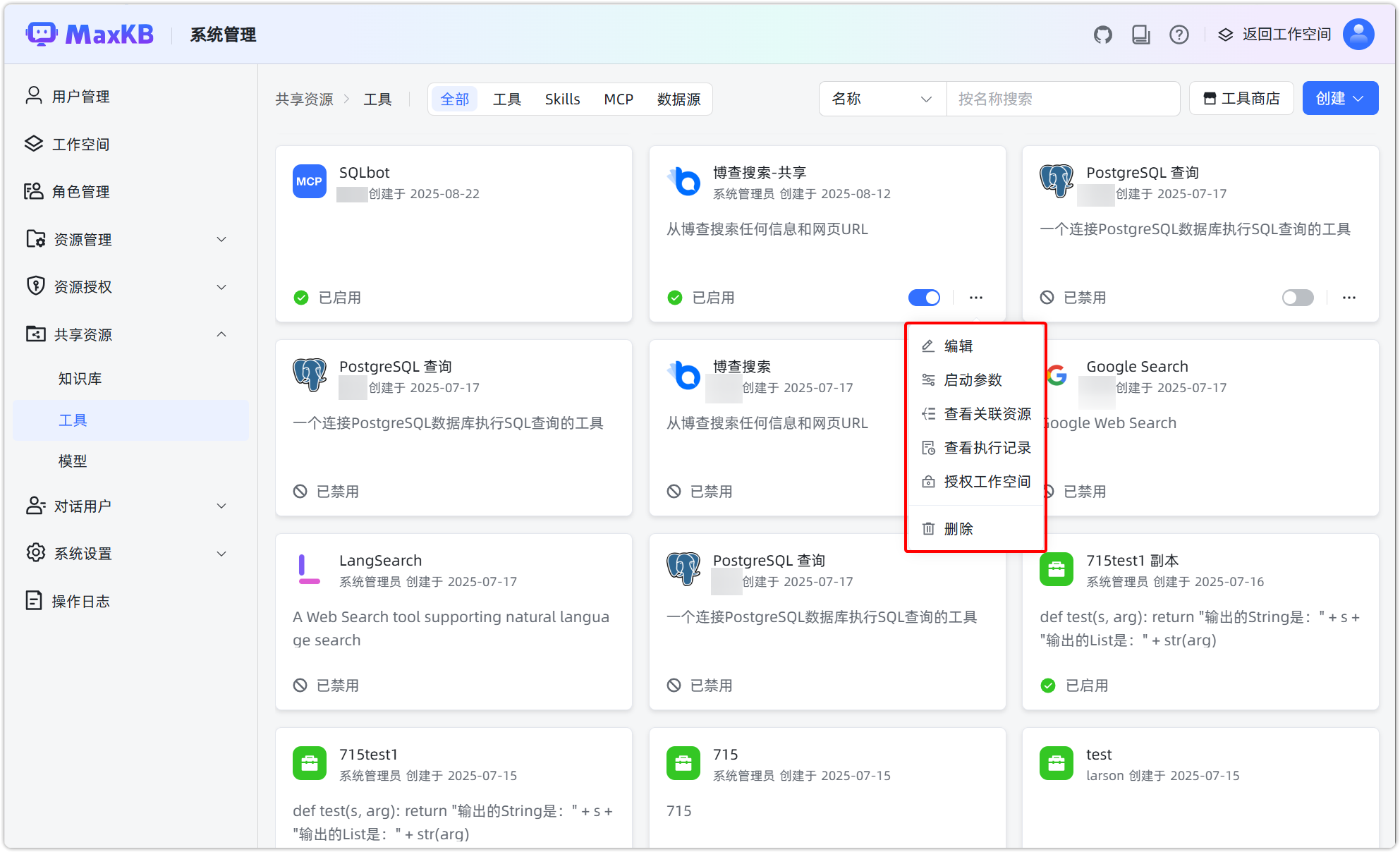
Task: Enable the PostgreSQL 查询 tool toggle
Action: [x=1297, y=297]
